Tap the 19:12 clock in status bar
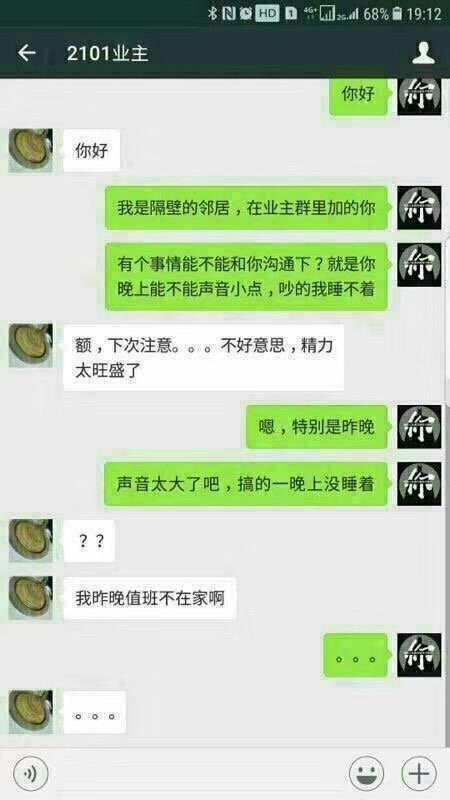Screen dimensions: 450x800 point(423,14)
